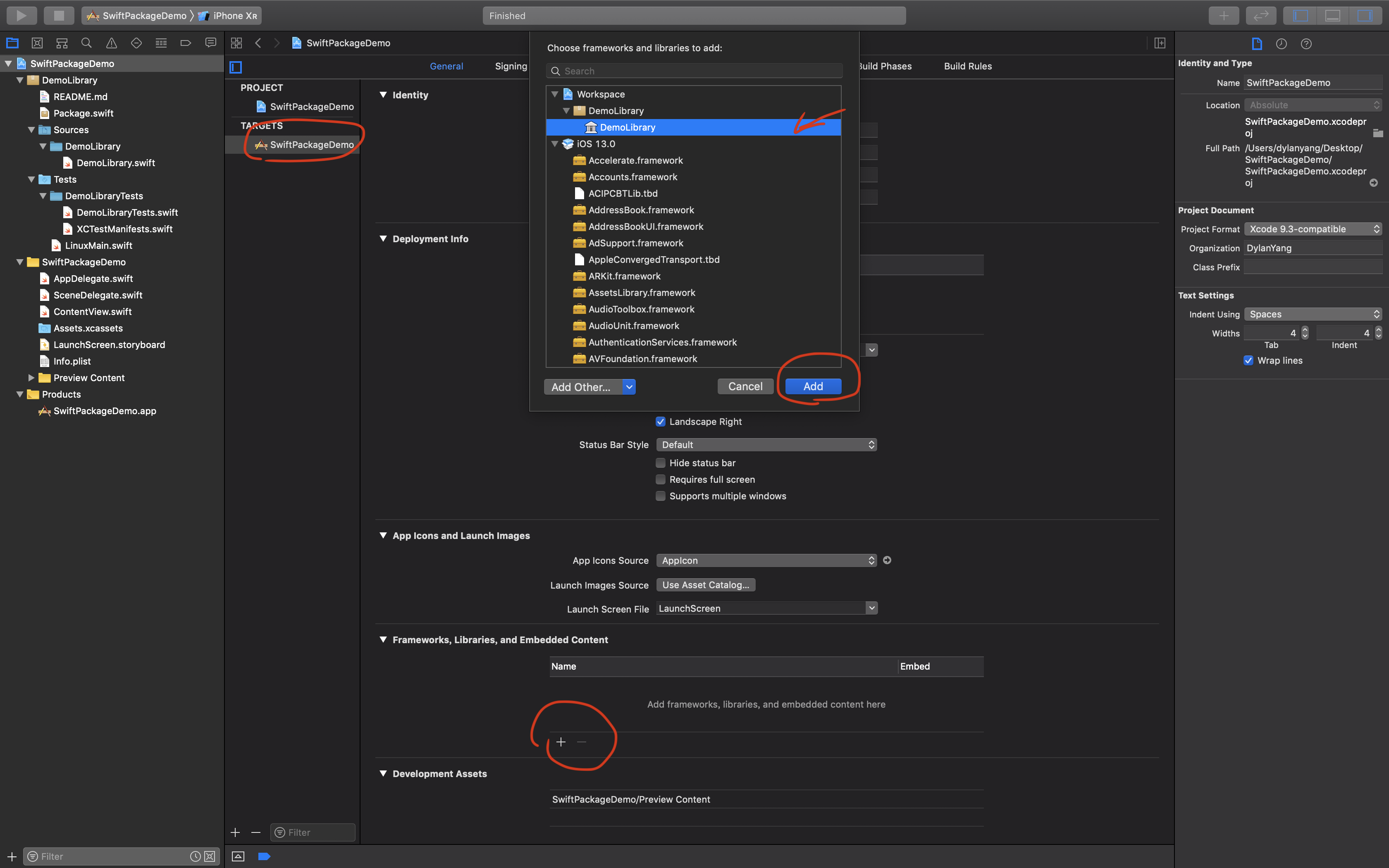Open the Find navigator magnifier
1389x868 pixels.
point(87,43)
